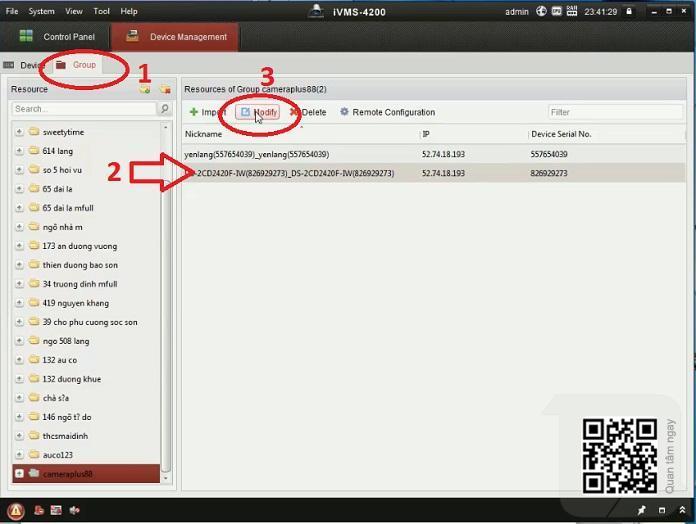Click the Modify button
696x524 pixels.
(x=258, y=112)
